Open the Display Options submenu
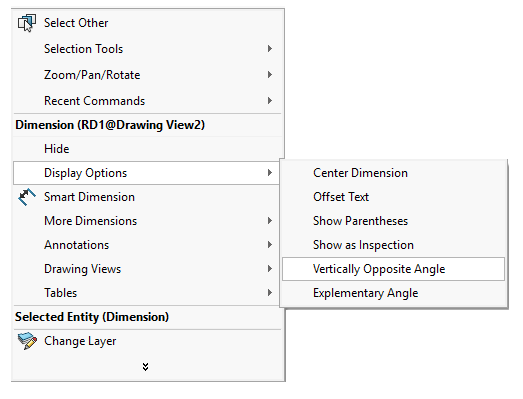523x399 pixels. click(147, 173)
